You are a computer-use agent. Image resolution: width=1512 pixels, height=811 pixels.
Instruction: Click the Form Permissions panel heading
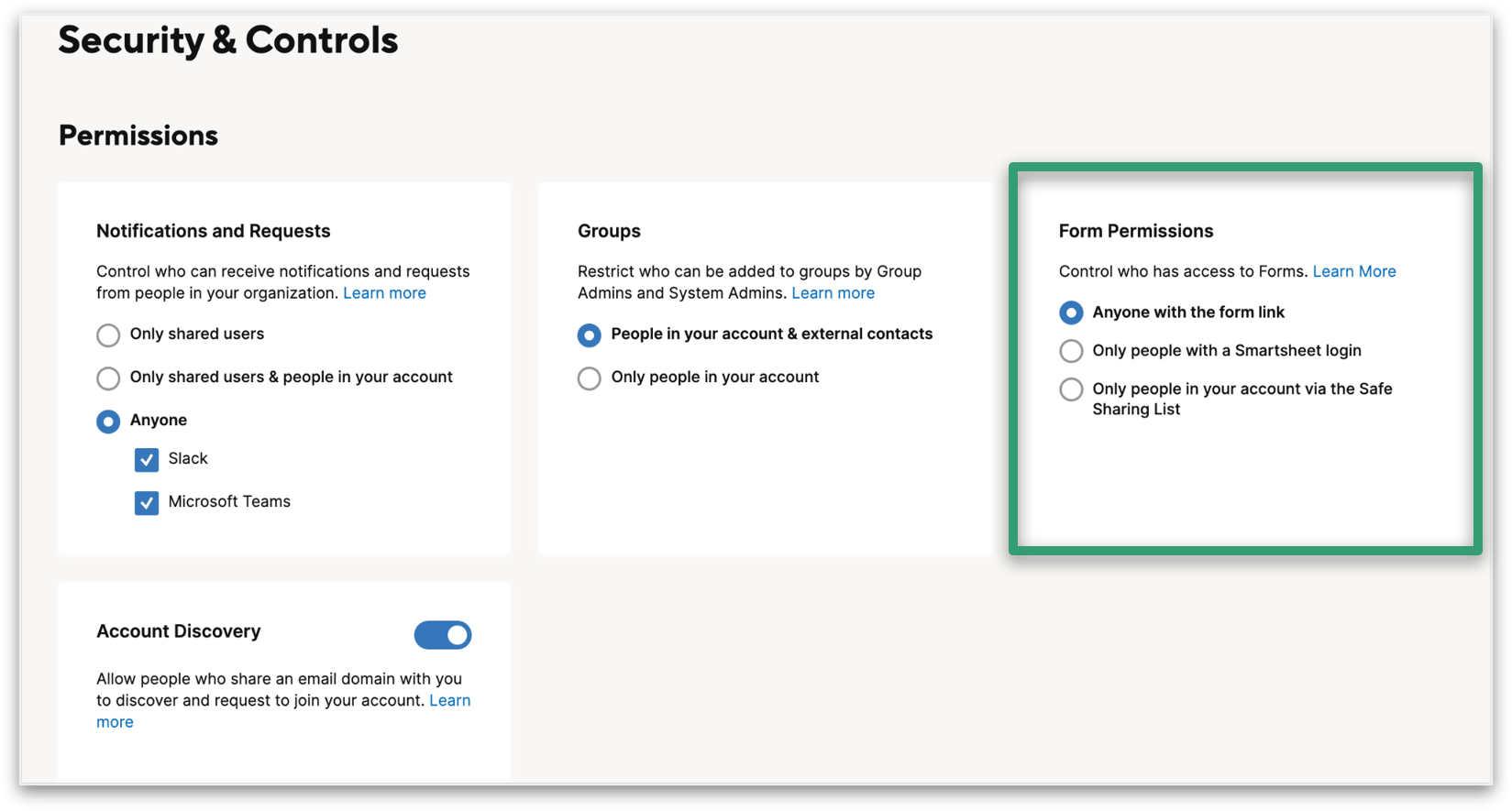(x=1136, y=231)
